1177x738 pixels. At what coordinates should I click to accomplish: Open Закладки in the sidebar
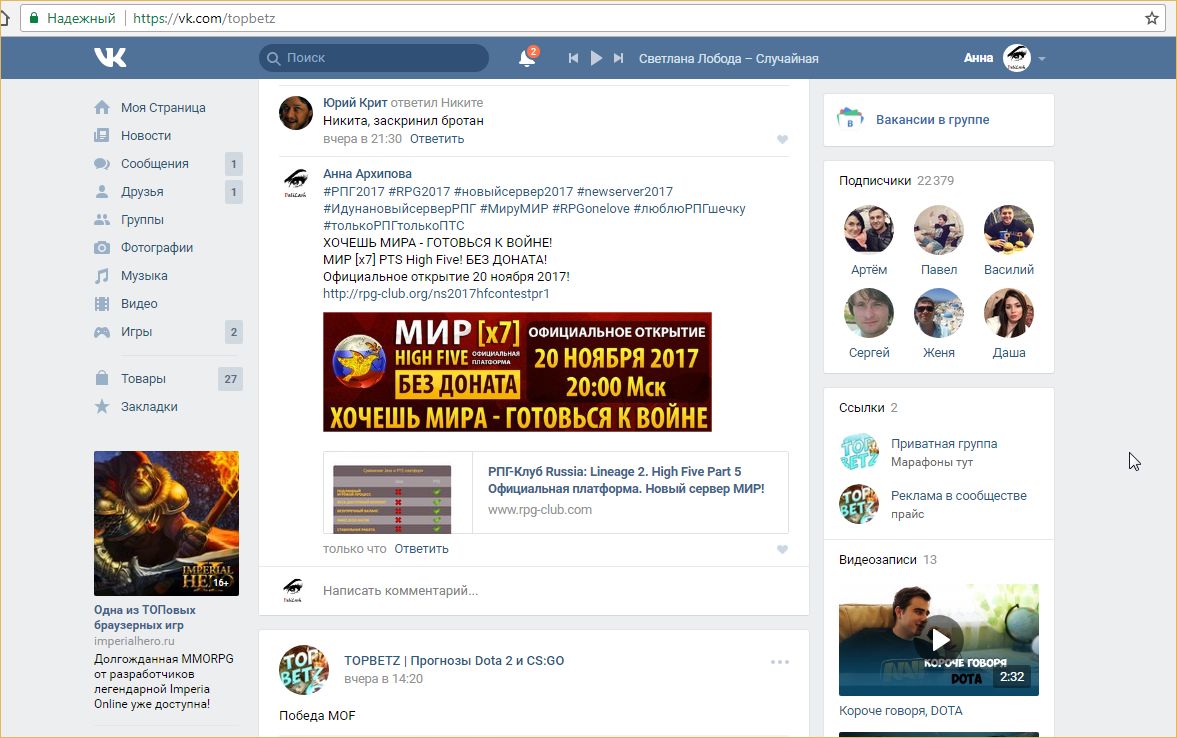coord(149,406)
